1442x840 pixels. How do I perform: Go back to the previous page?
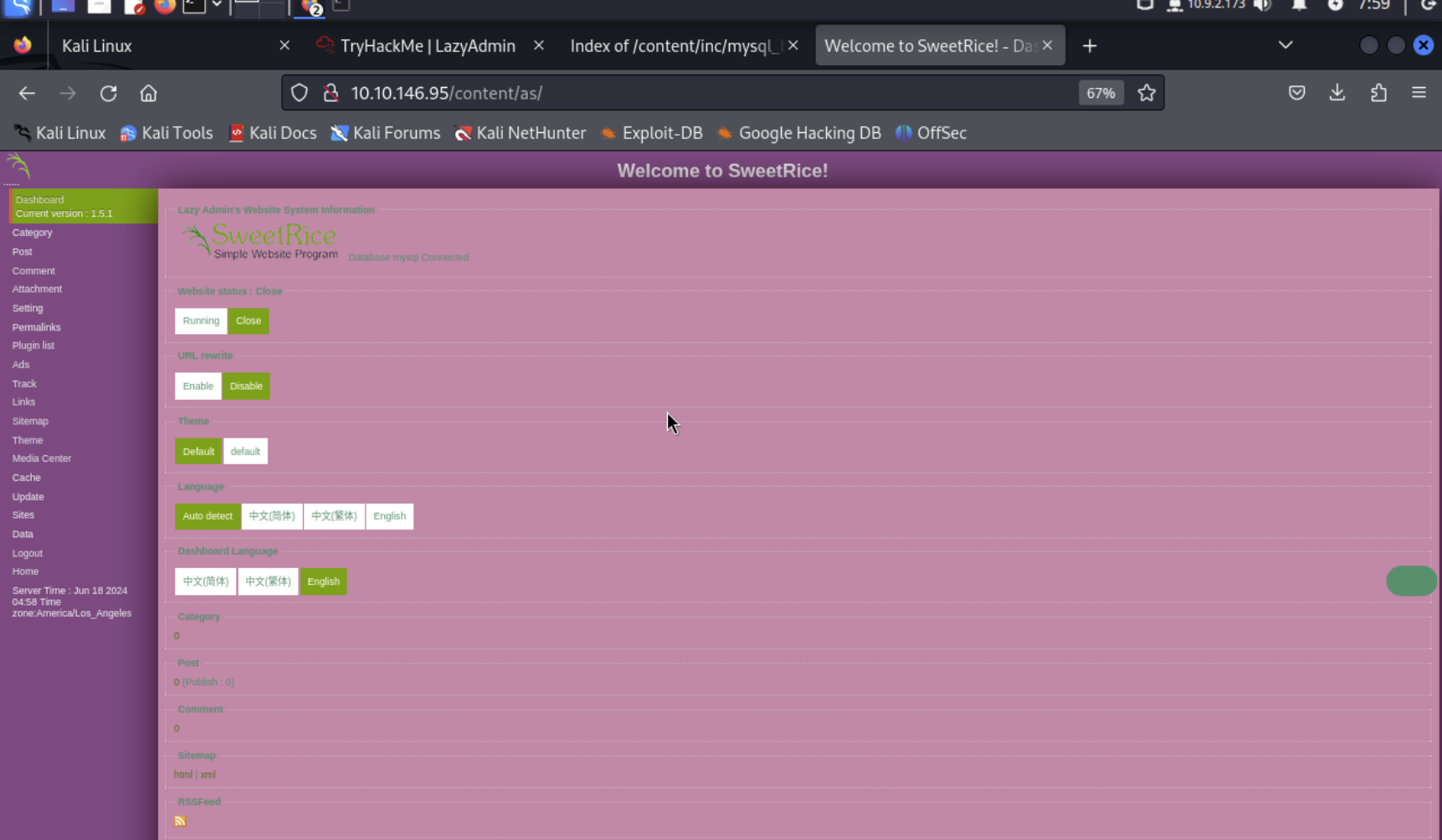27,93
